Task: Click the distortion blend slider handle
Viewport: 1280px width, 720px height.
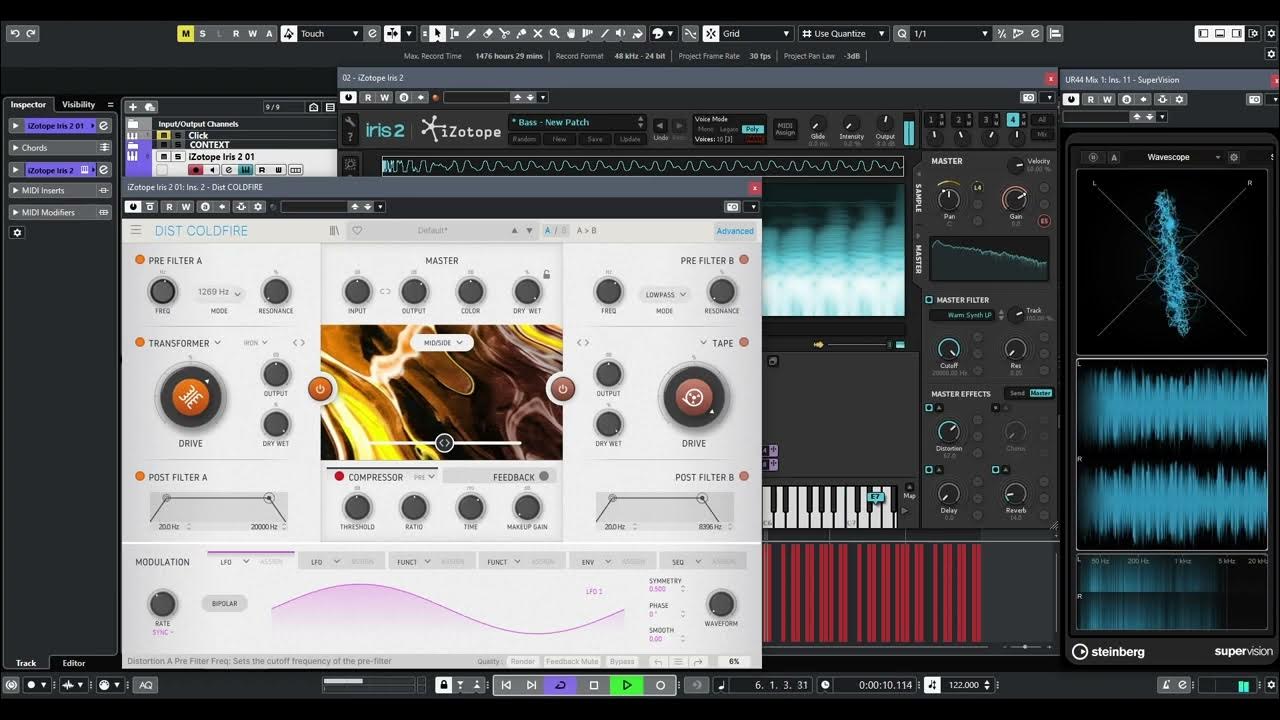Action: 445,443
